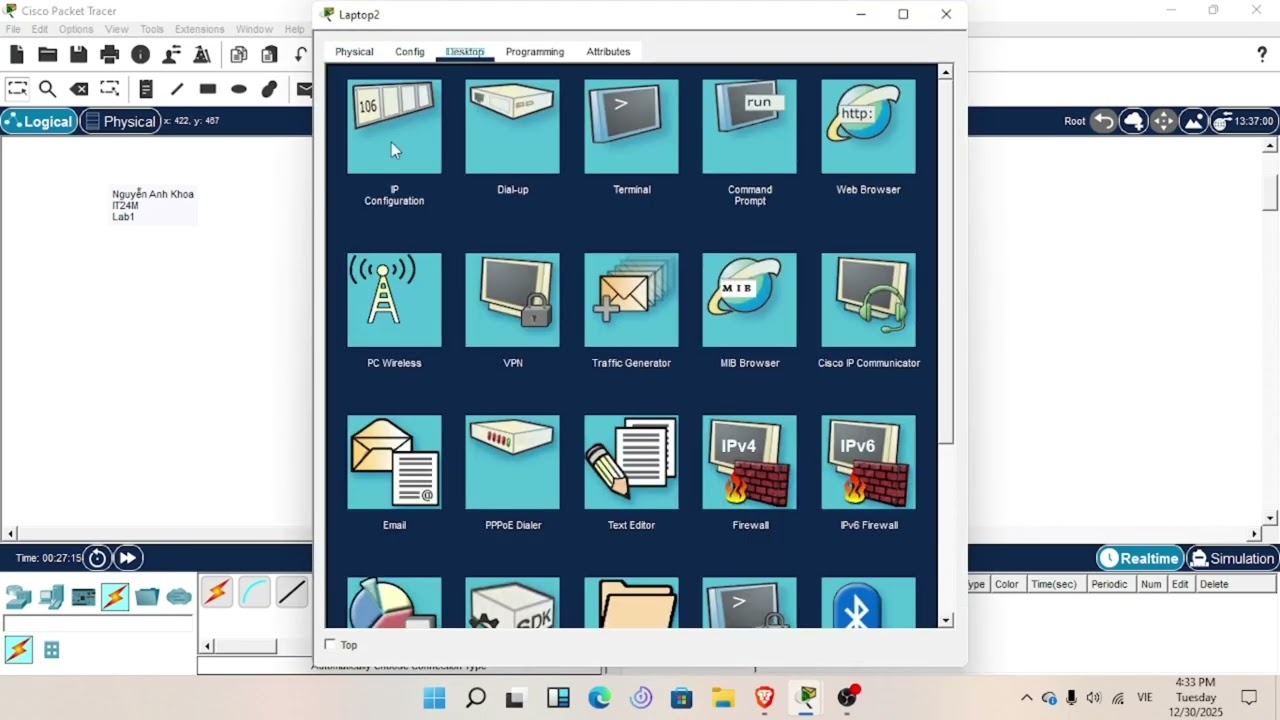Switch to the Programming tab
This screenshot has height=720, width=1280.
point(535,52)
